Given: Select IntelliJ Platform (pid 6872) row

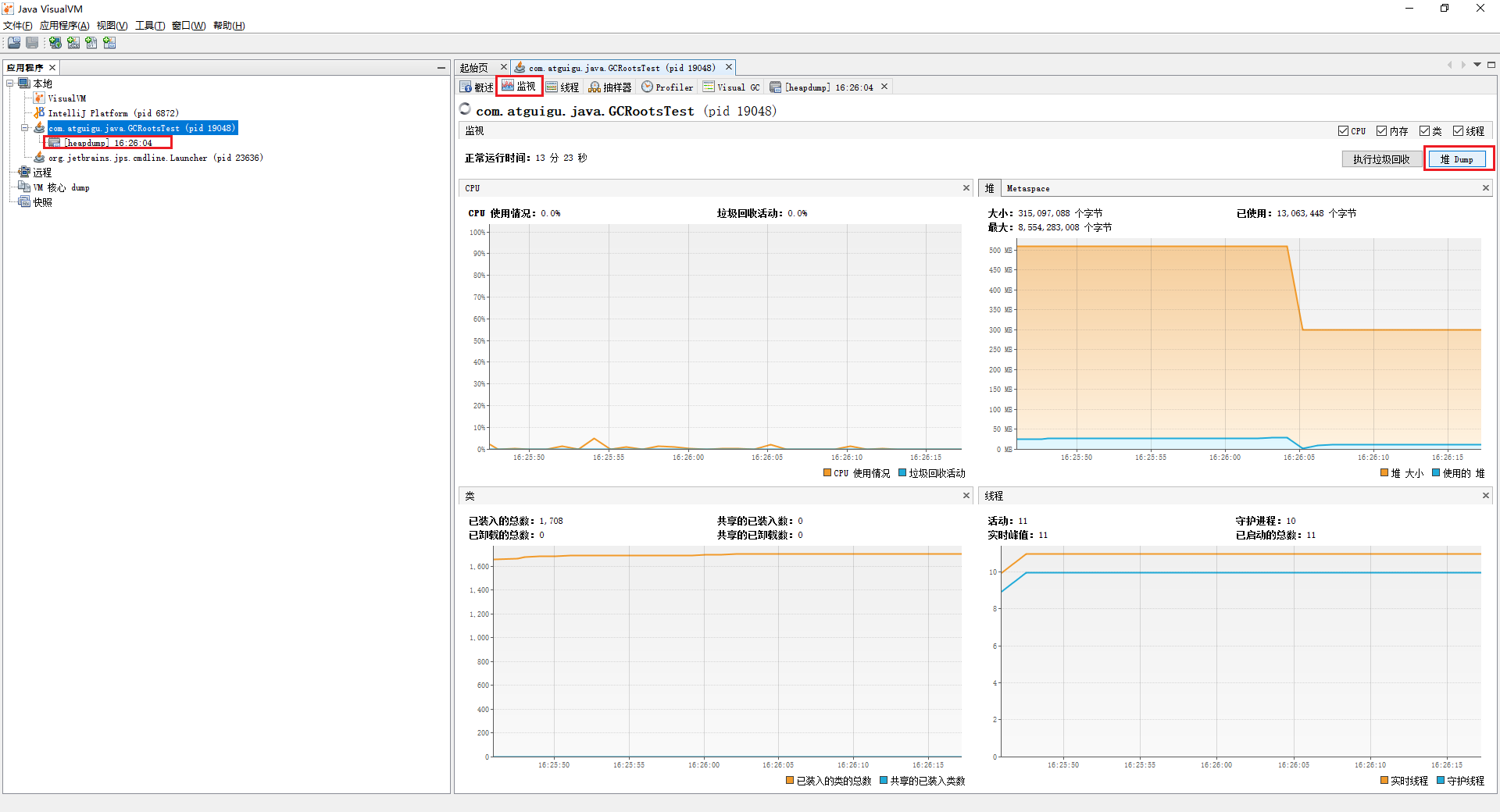Looking at the screenshot, I should (x=113, y=113).
